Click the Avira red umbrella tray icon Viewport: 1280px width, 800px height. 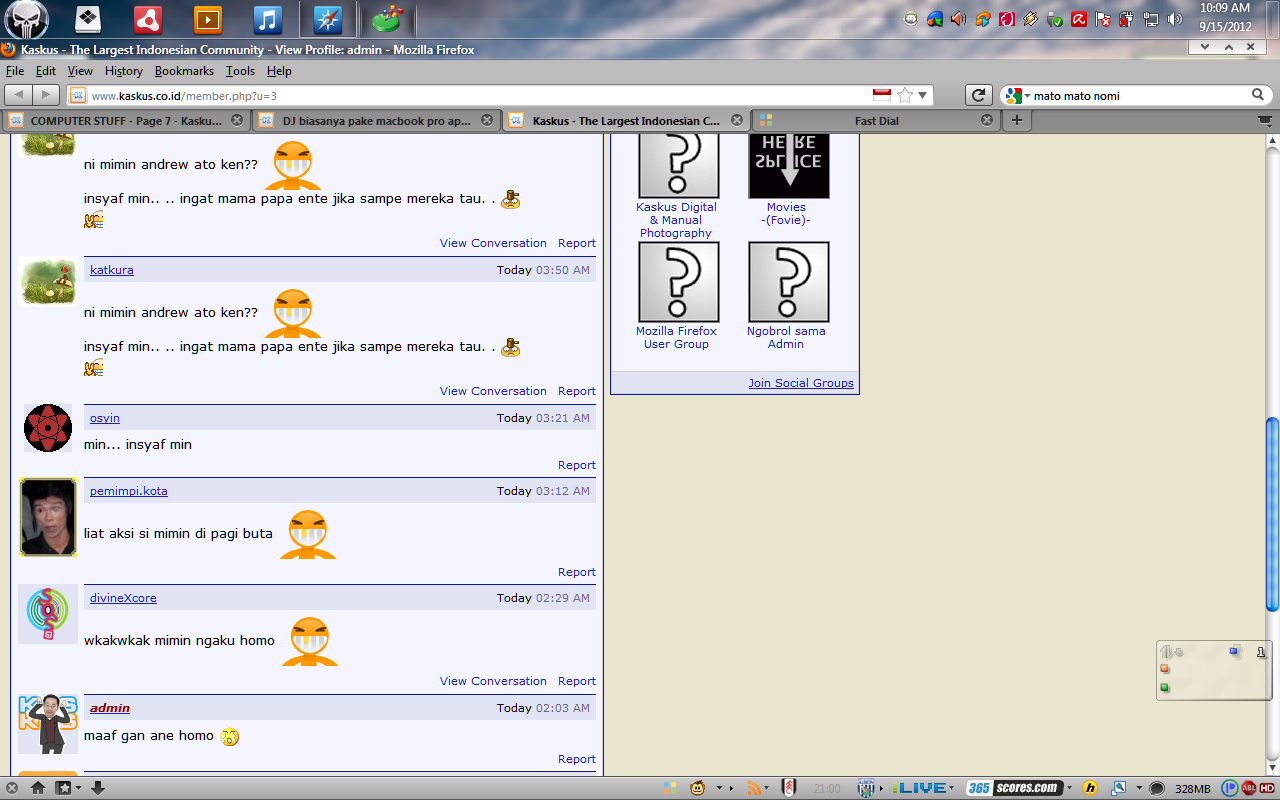tap(1079, 18)
